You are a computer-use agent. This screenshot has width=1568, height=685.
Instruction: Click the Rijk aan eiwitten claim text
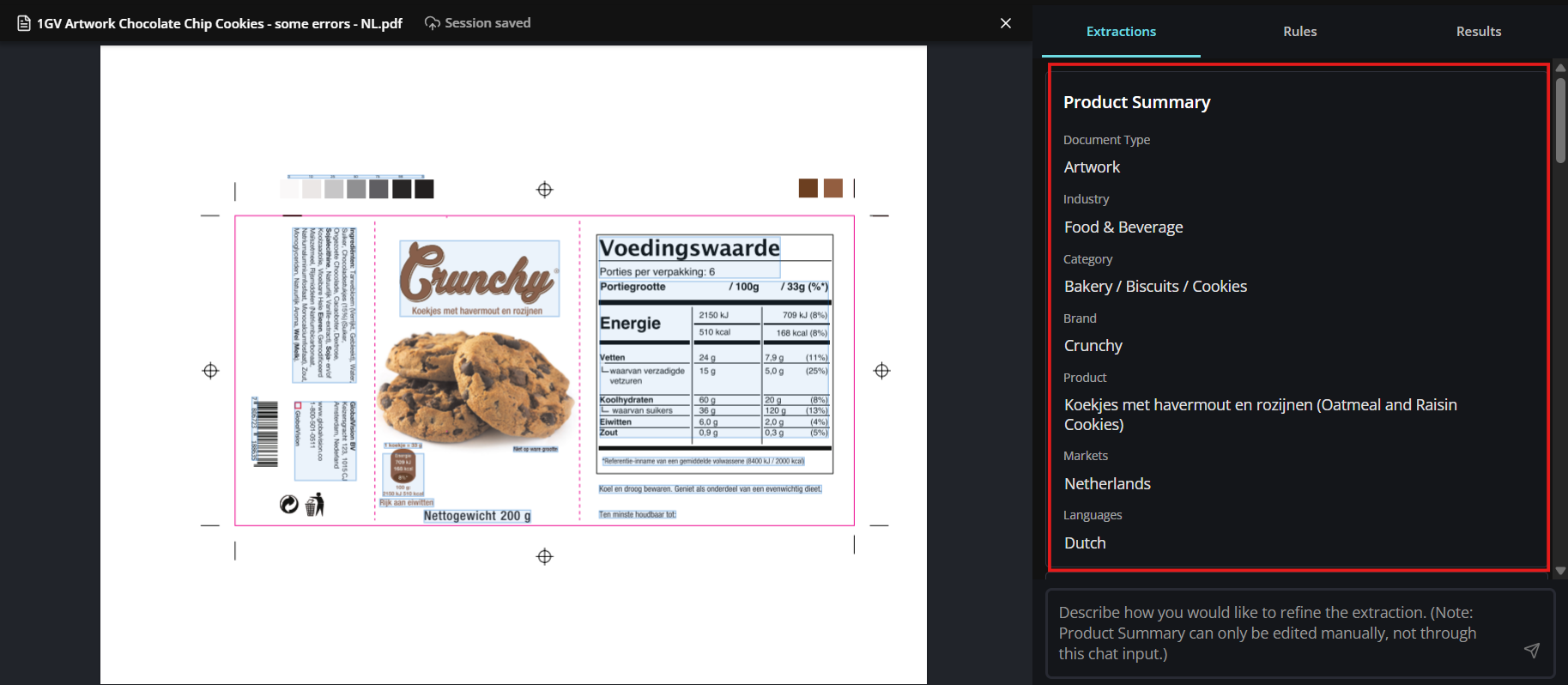pos(407,503)
